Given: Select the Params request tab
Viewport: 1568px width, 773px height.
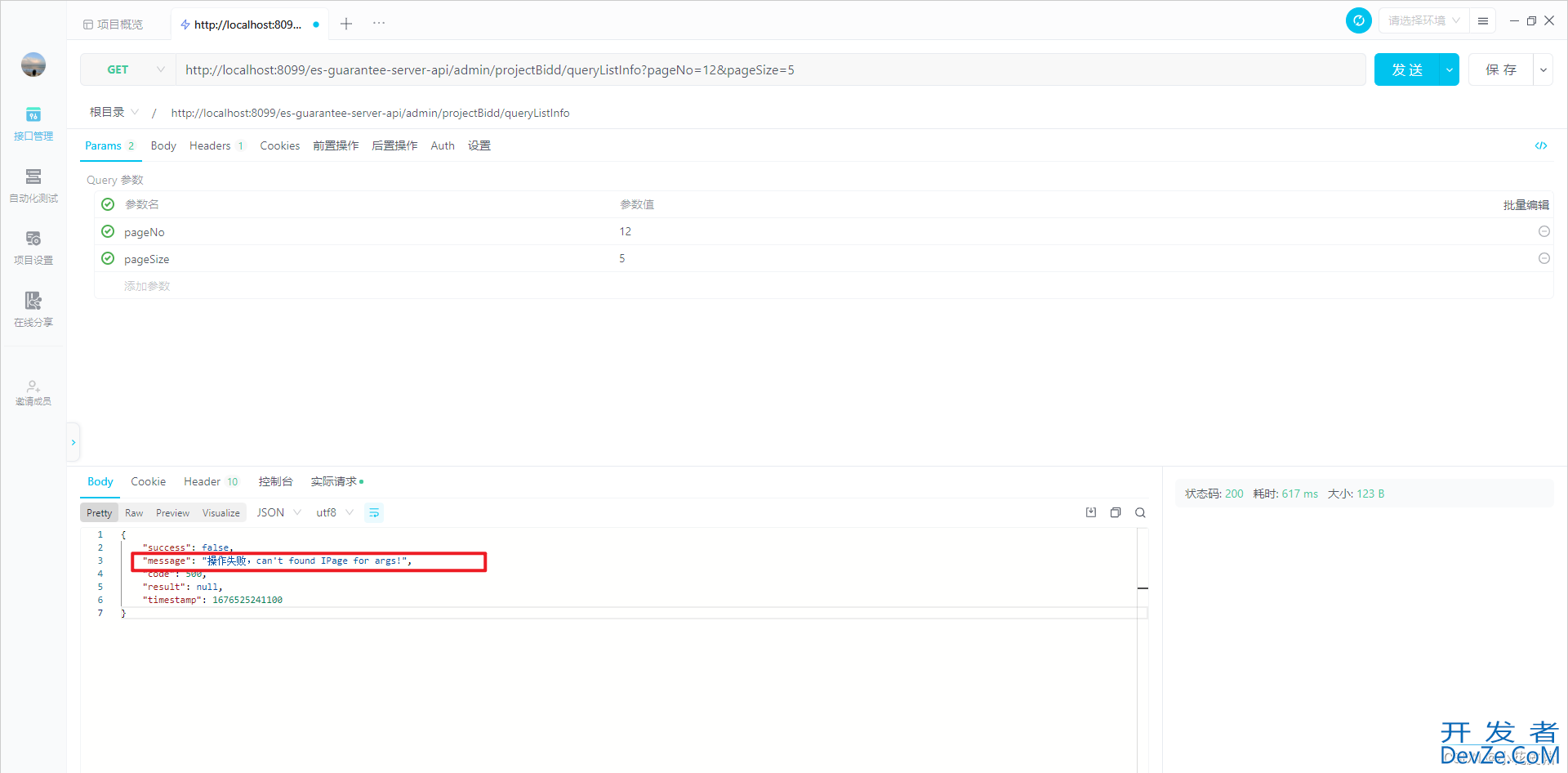Looking at the screenshot, I should (109, 145).
